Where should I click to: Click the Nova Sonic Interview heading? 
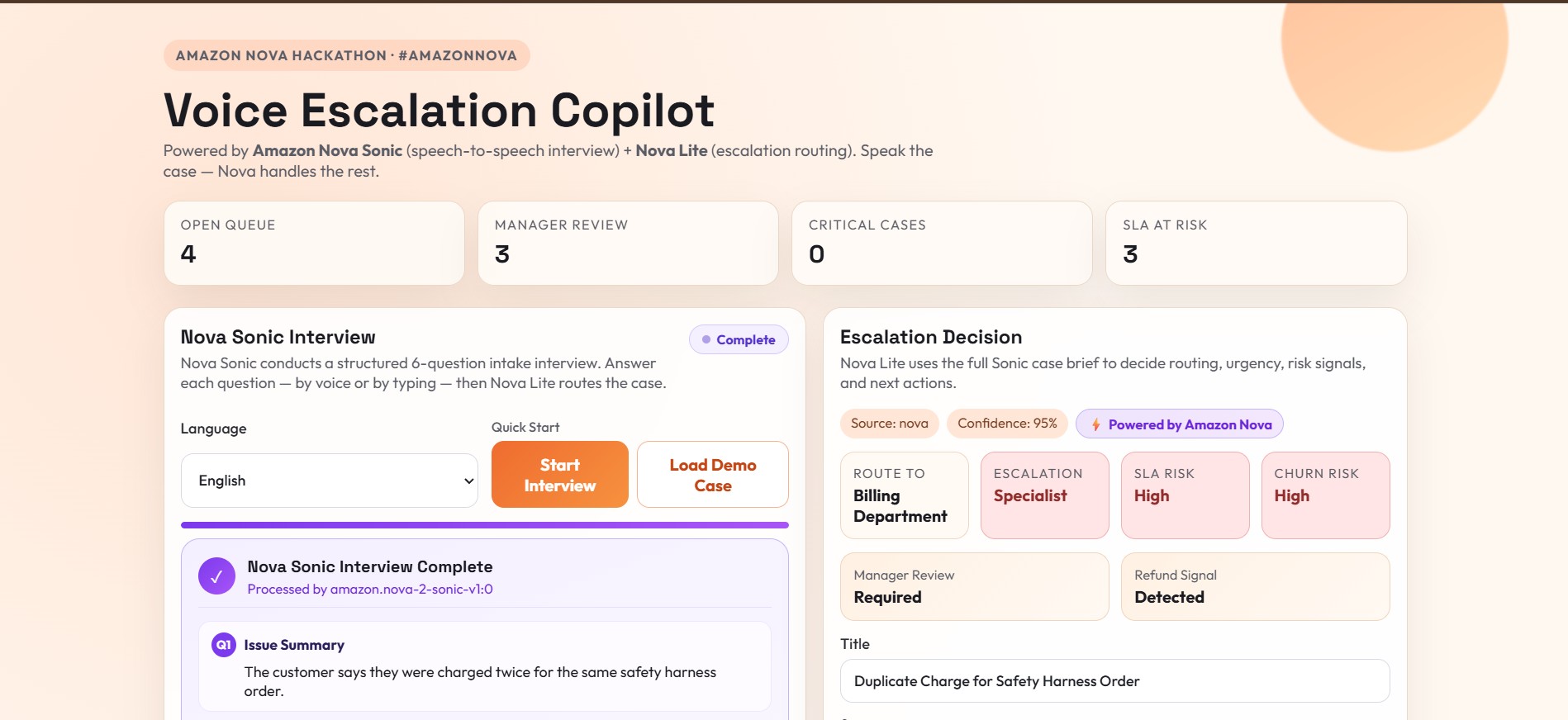(278, 337)
